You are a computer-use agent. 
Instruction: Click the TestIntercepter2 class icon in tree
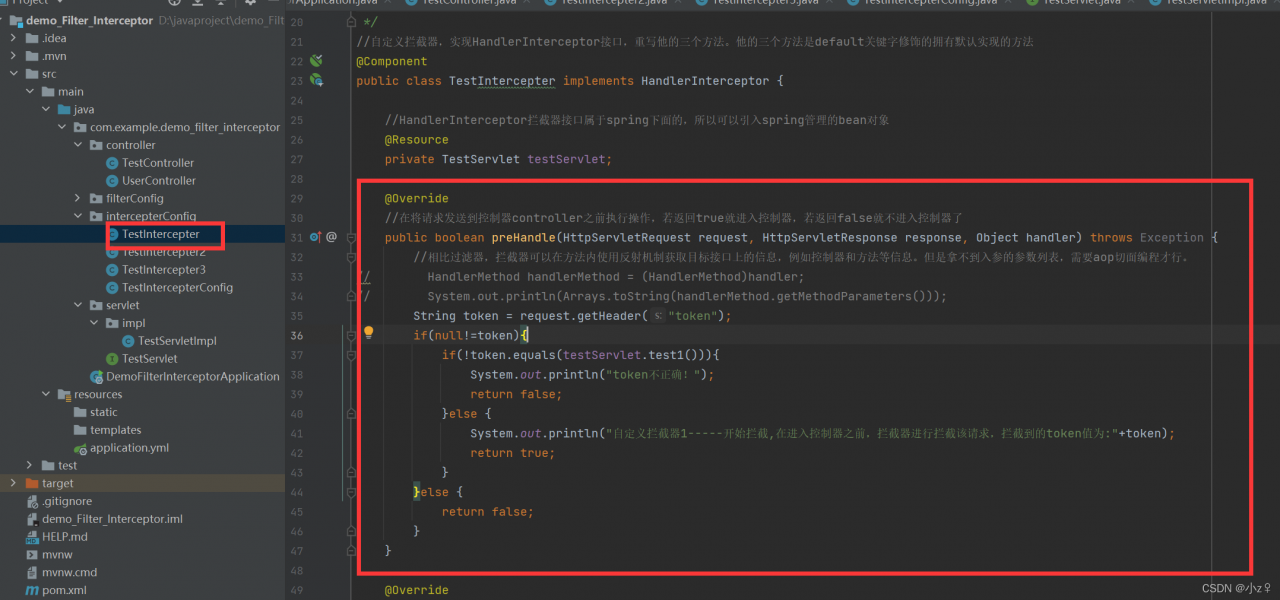coord(112,252)
